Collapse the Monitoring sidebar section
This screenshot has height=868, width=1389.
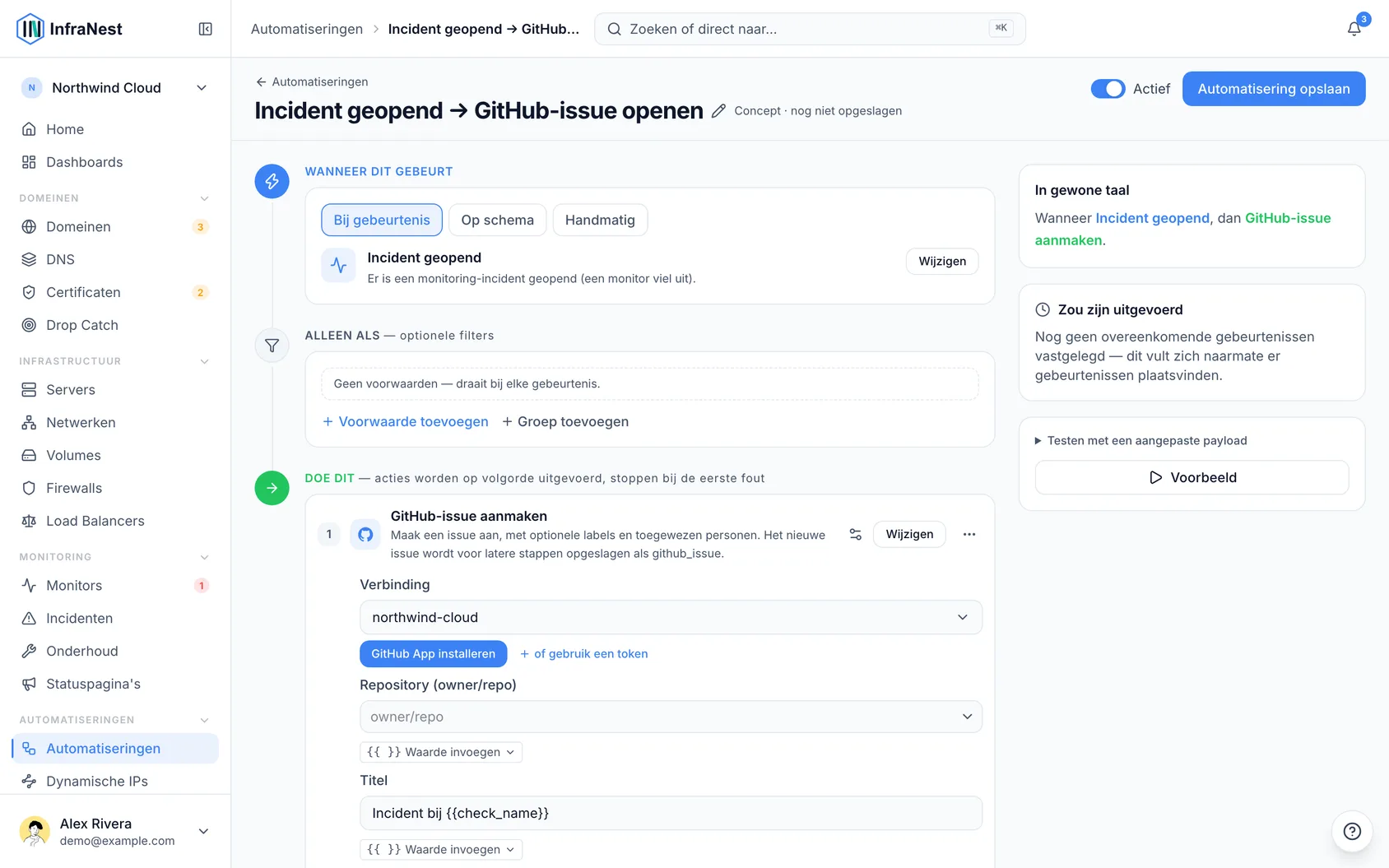point(204,557)
